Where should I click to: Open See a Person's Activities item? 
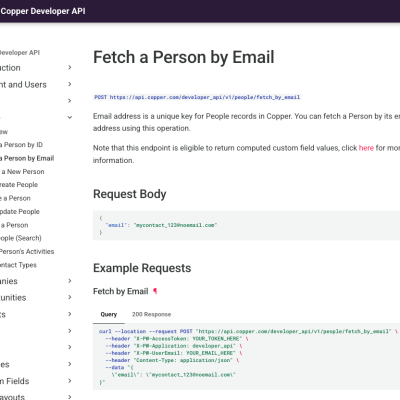pos(27,251)
